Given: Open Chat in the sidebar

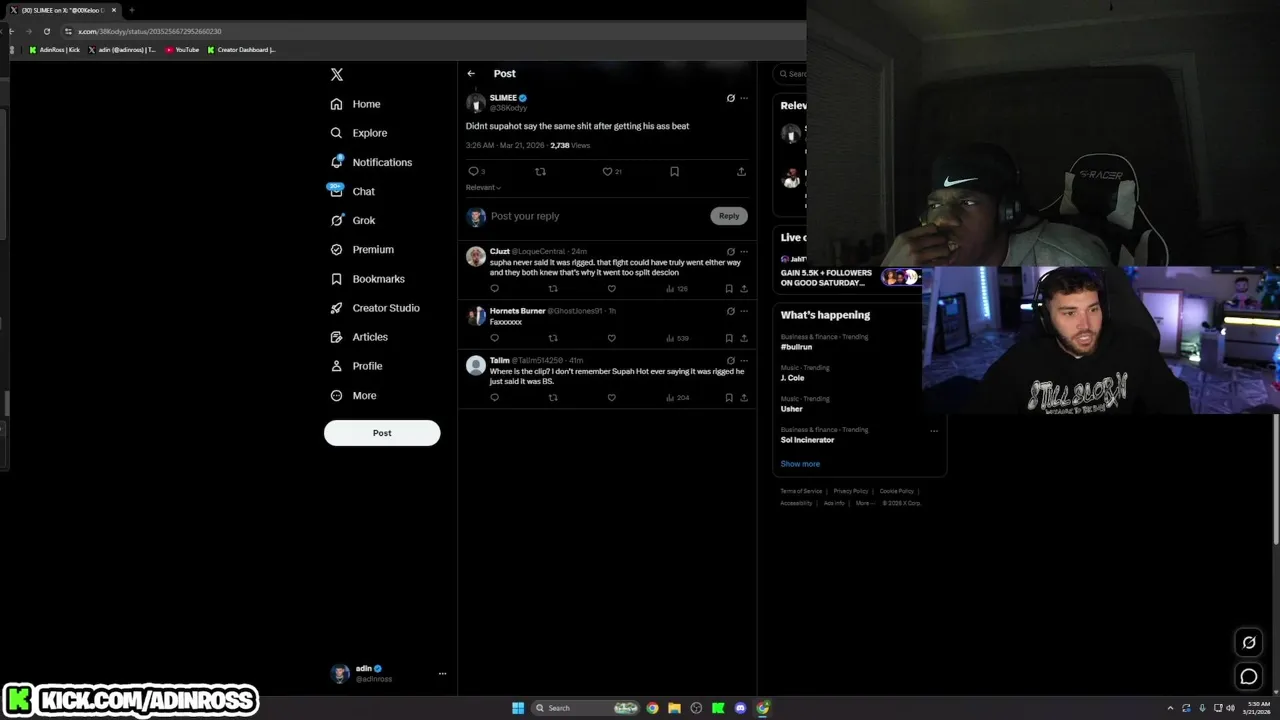Looking at the screenshot, I should coord(353,191).
